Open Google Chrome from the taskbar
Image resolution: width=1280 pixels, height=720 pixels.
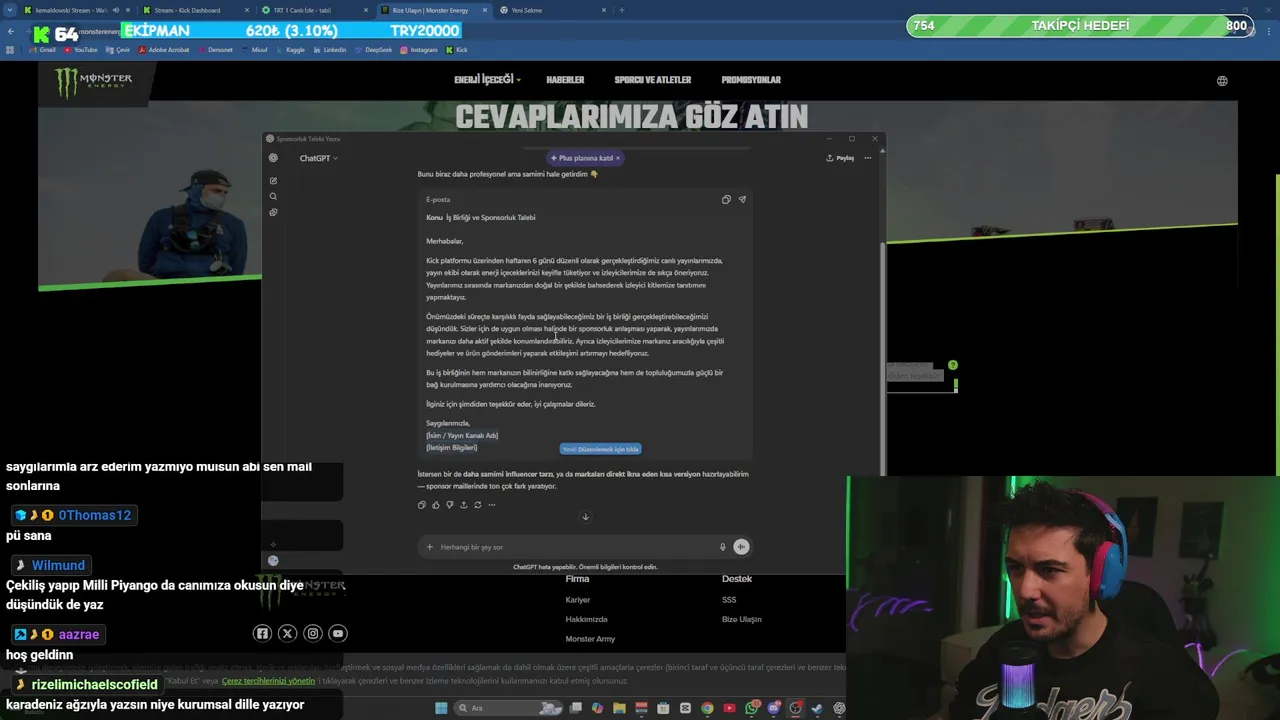[708, 708]
